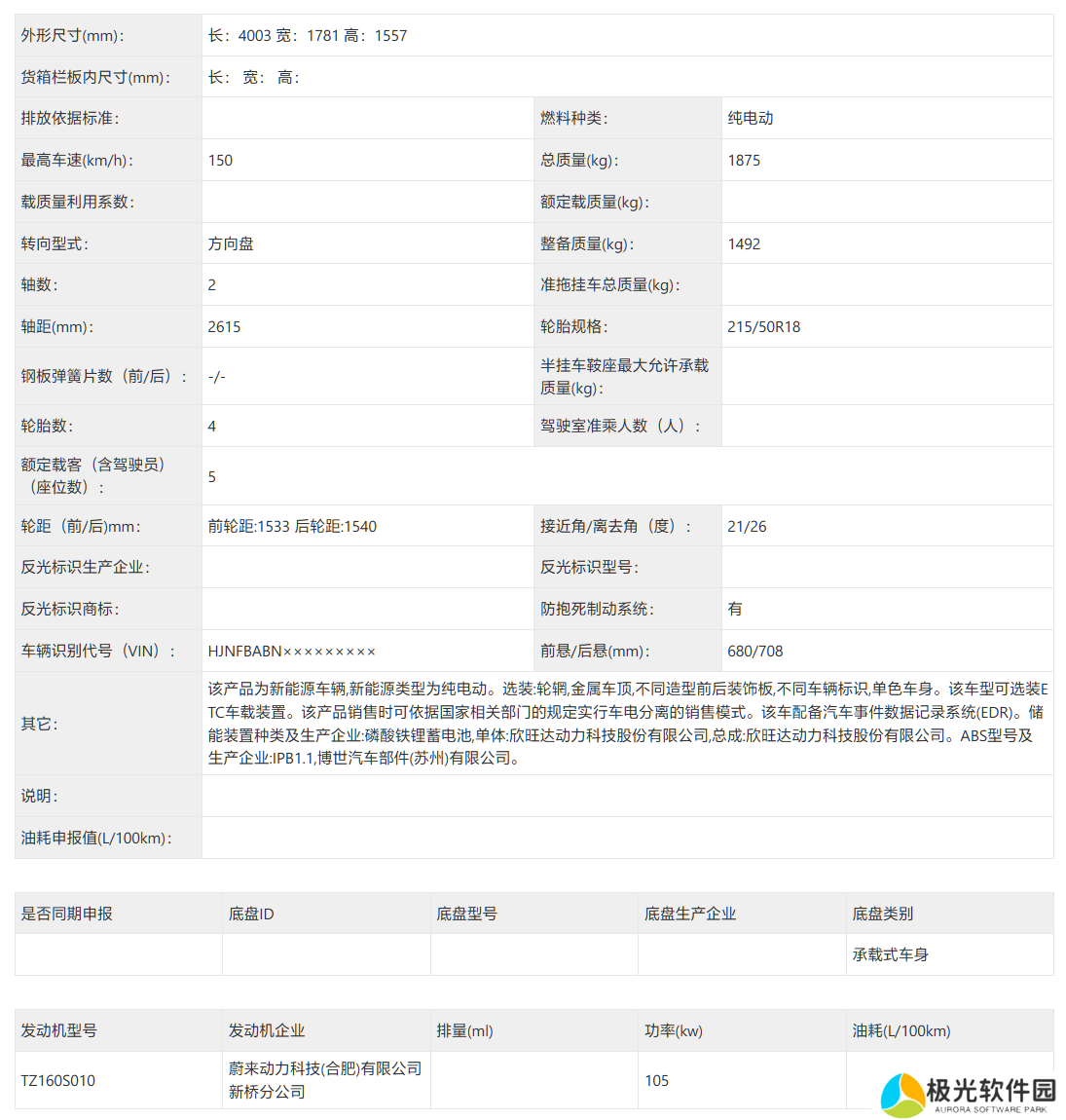Click the VIN code HJNFBABN×××××××××
This screenshot has height=1120, width=1066.
[x=291, y=652]
